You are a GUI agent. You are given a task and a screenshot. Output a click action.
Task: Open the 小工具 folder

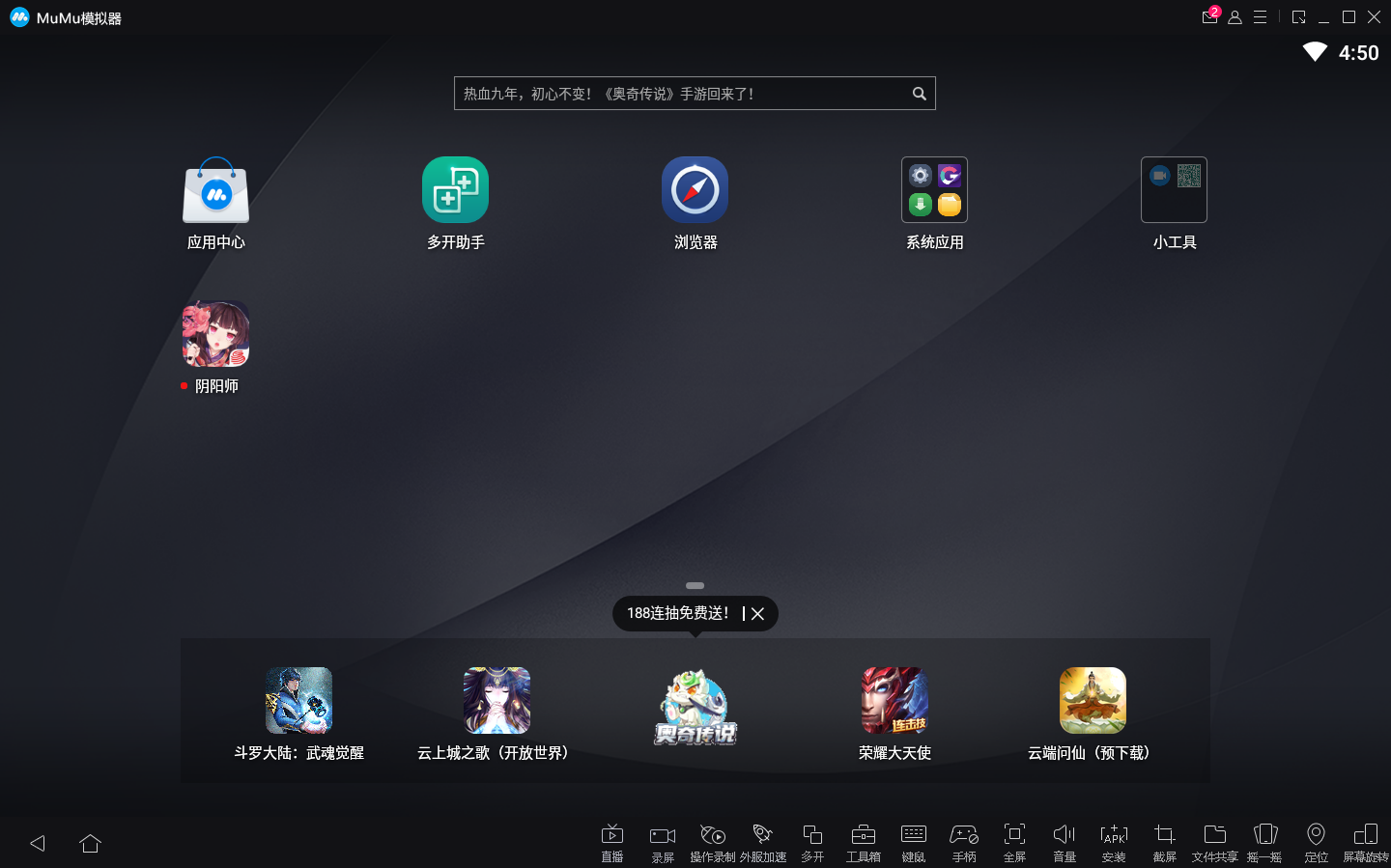(x=1174, y=190)
